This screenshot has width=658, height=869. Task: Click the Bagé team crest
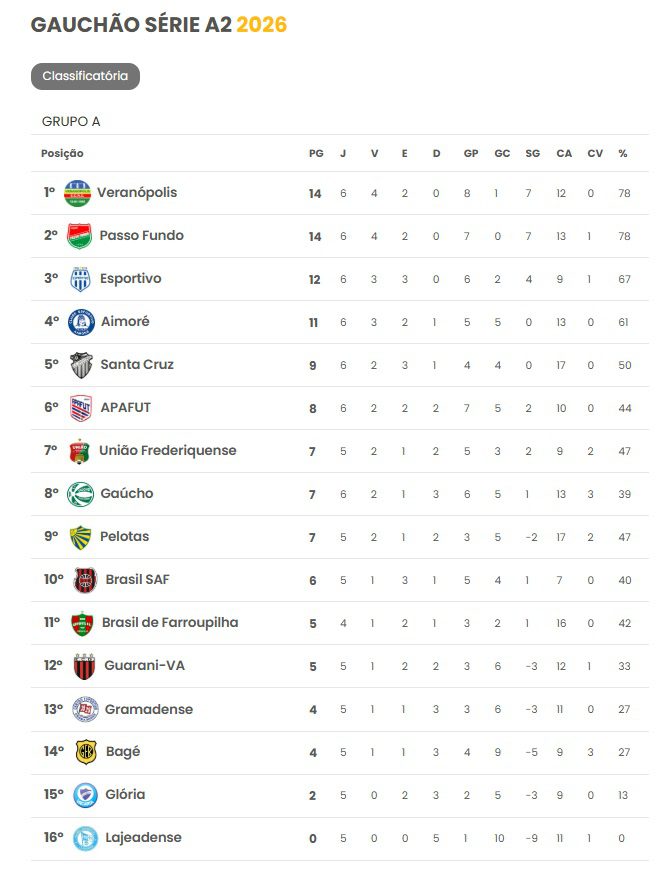pyautogui.click(x=86, y=752)
